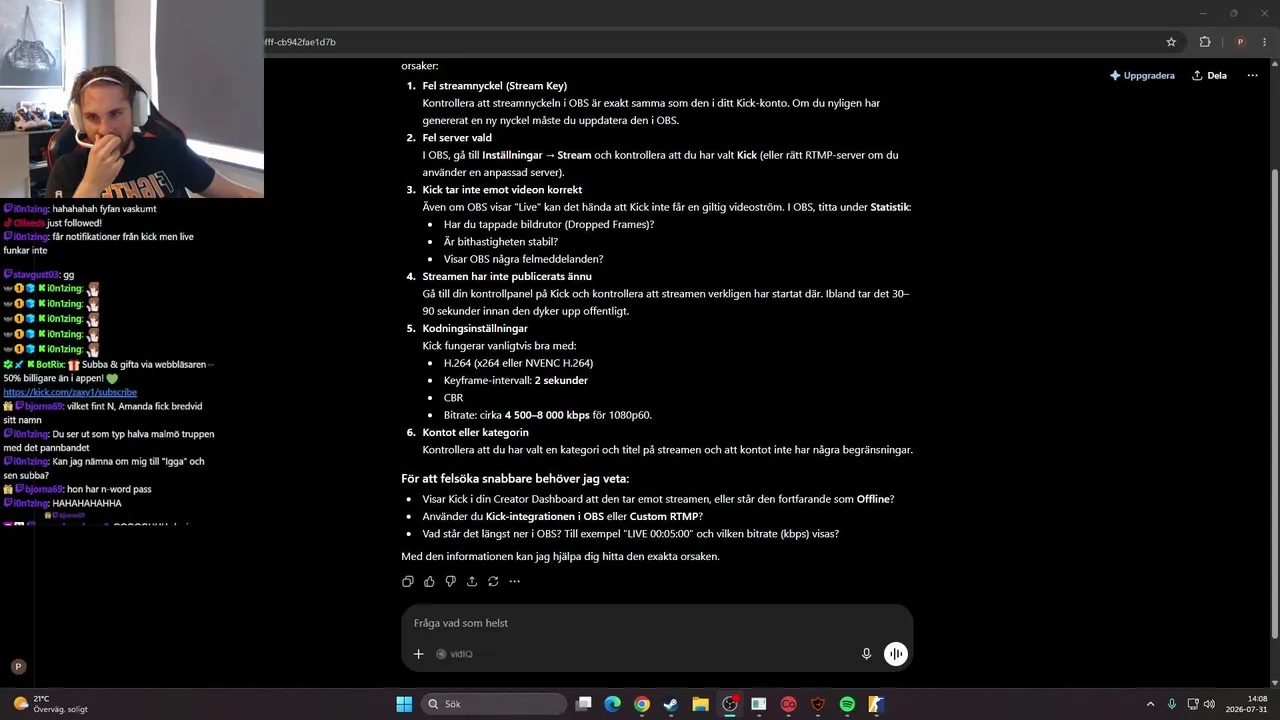
Task: Click the share response icon
Action: [472, 581]
